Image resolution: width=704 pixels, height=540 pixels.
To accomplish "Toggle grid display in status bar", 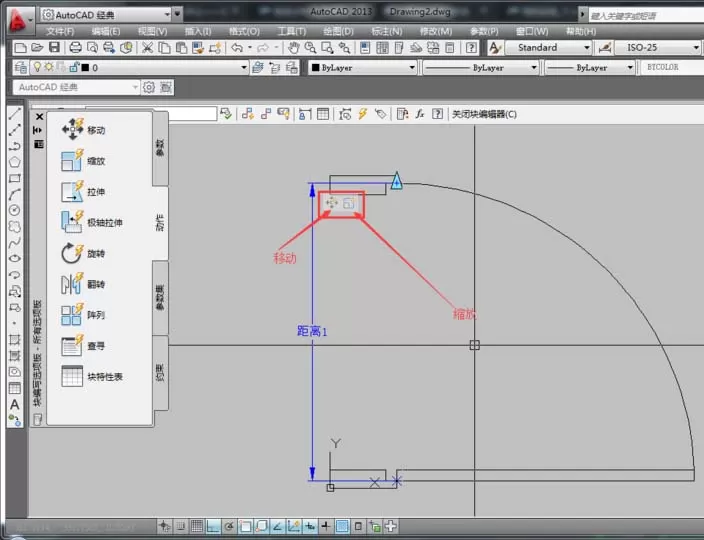I will [197, 526].
